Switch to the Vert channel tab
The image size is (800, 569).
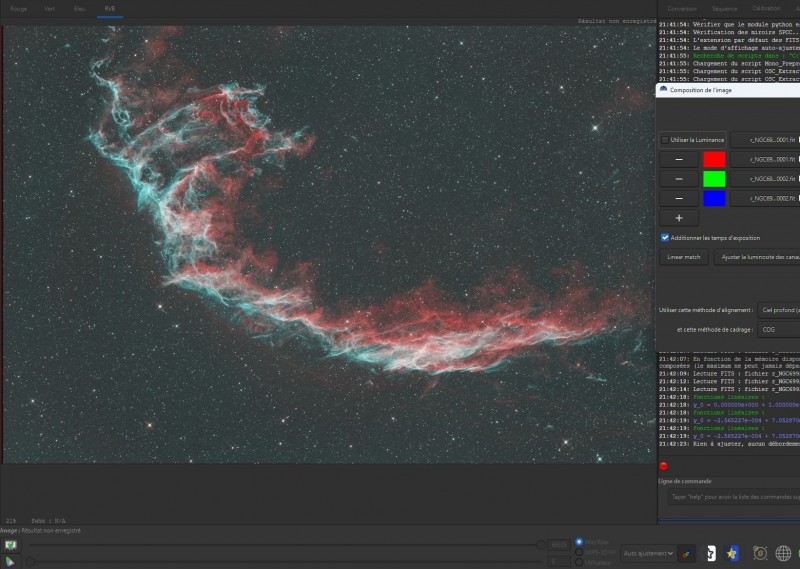pos(49,9)
